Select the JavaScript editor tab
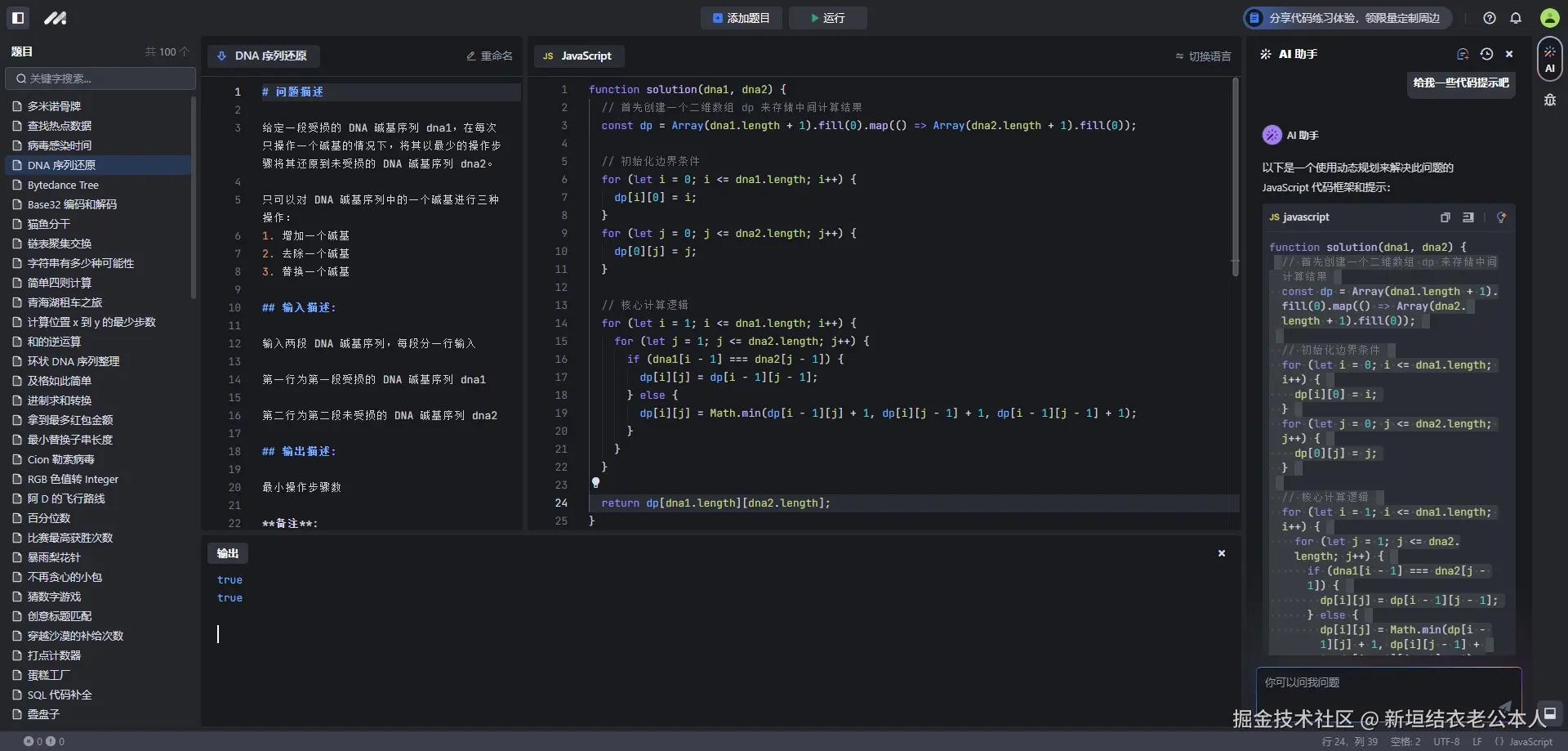Viewport: 1568px width, 751px height. pyautogui.click(x=578, y=56)
